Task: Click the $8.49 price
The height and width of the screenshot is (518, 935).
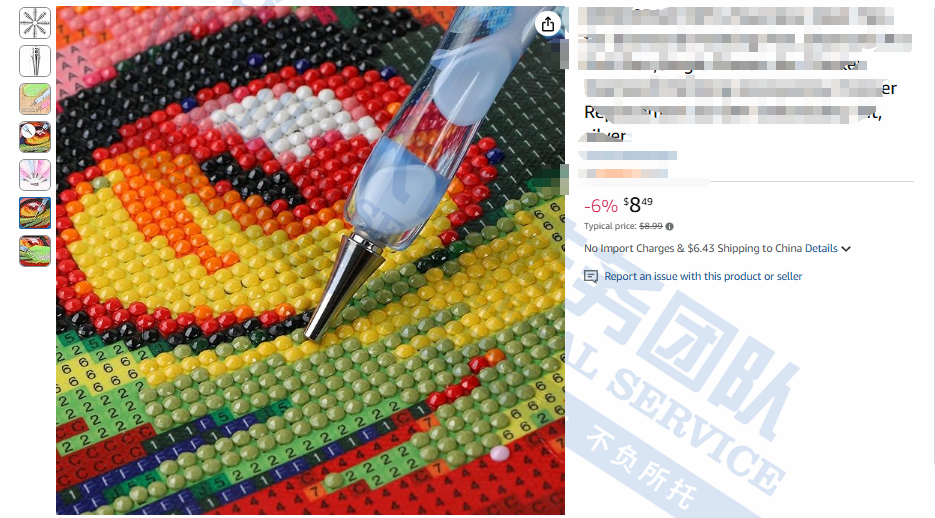Action: click(x=638, y=205)
